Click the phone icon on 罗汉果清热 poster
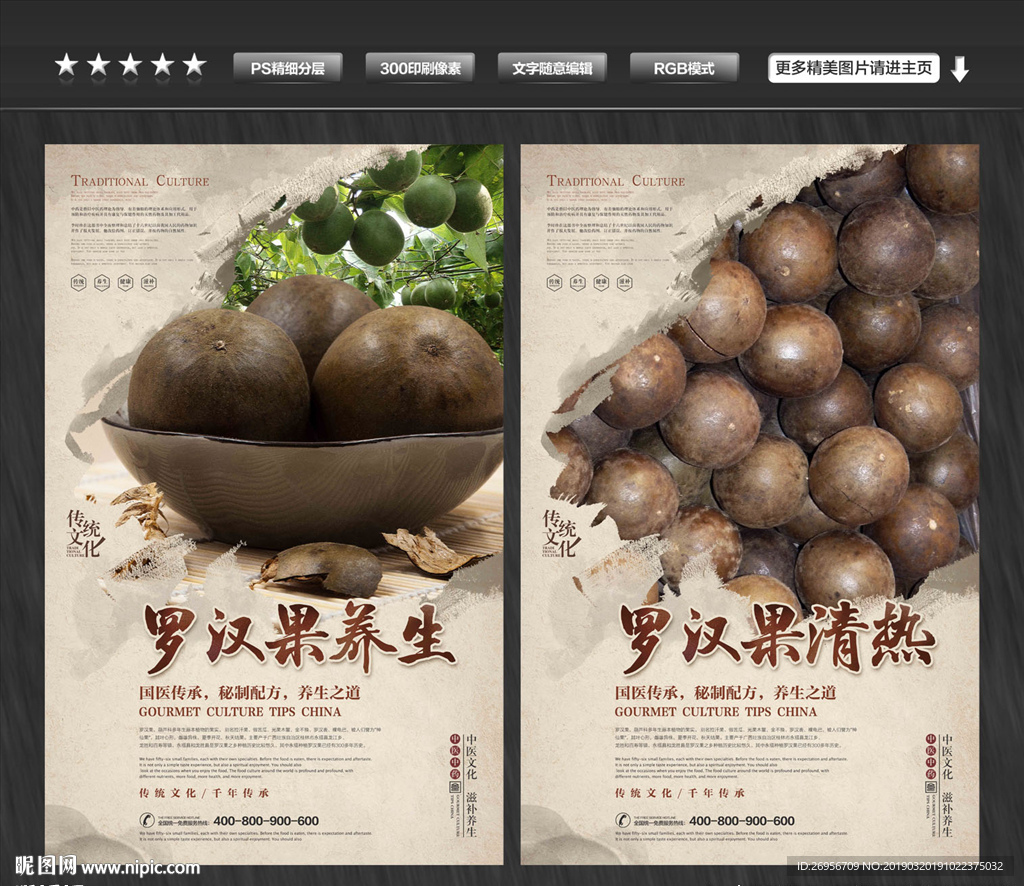This screenshot has width=1024, height=886. 623,820
